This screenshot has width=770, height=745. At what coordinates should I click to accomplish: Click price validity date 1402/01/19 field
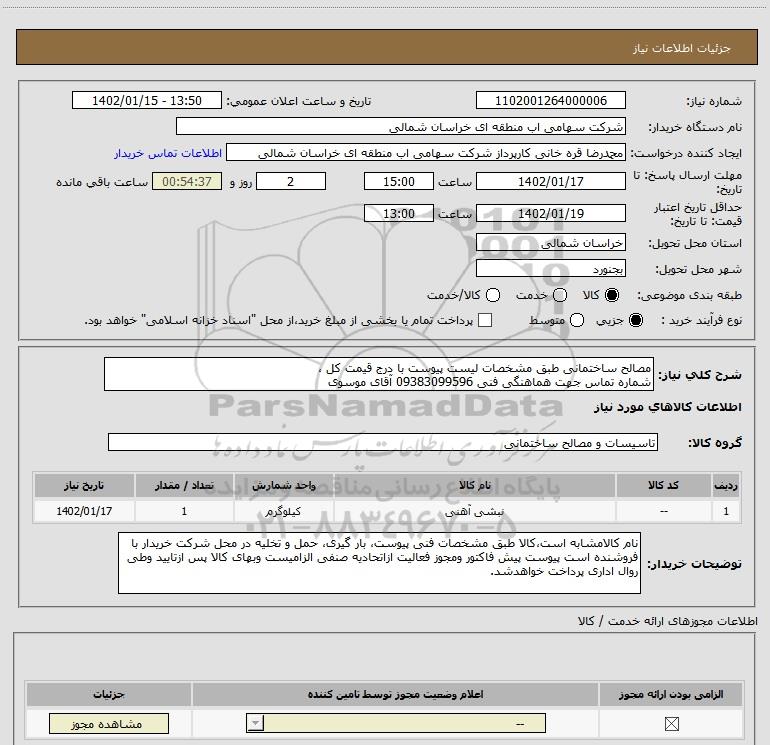click(x=550, y=214)
